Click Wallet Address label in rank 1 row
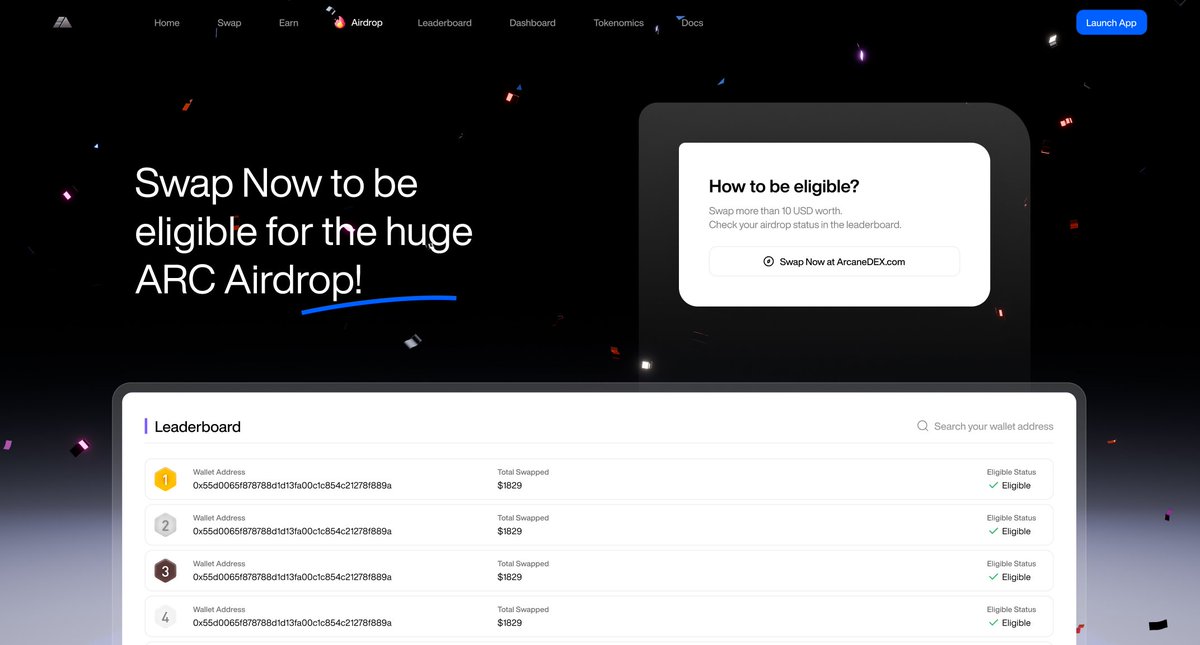The image size is (1200, 645). click(219, 472)
